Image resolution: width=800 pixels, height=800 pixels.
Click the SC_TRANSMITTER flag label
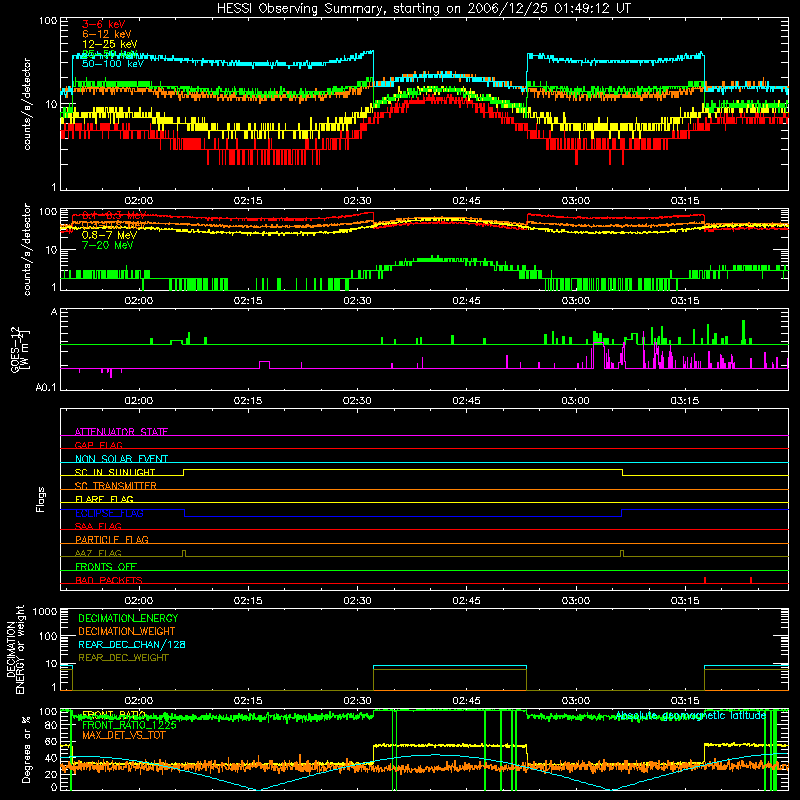click(x=115, y=485)
